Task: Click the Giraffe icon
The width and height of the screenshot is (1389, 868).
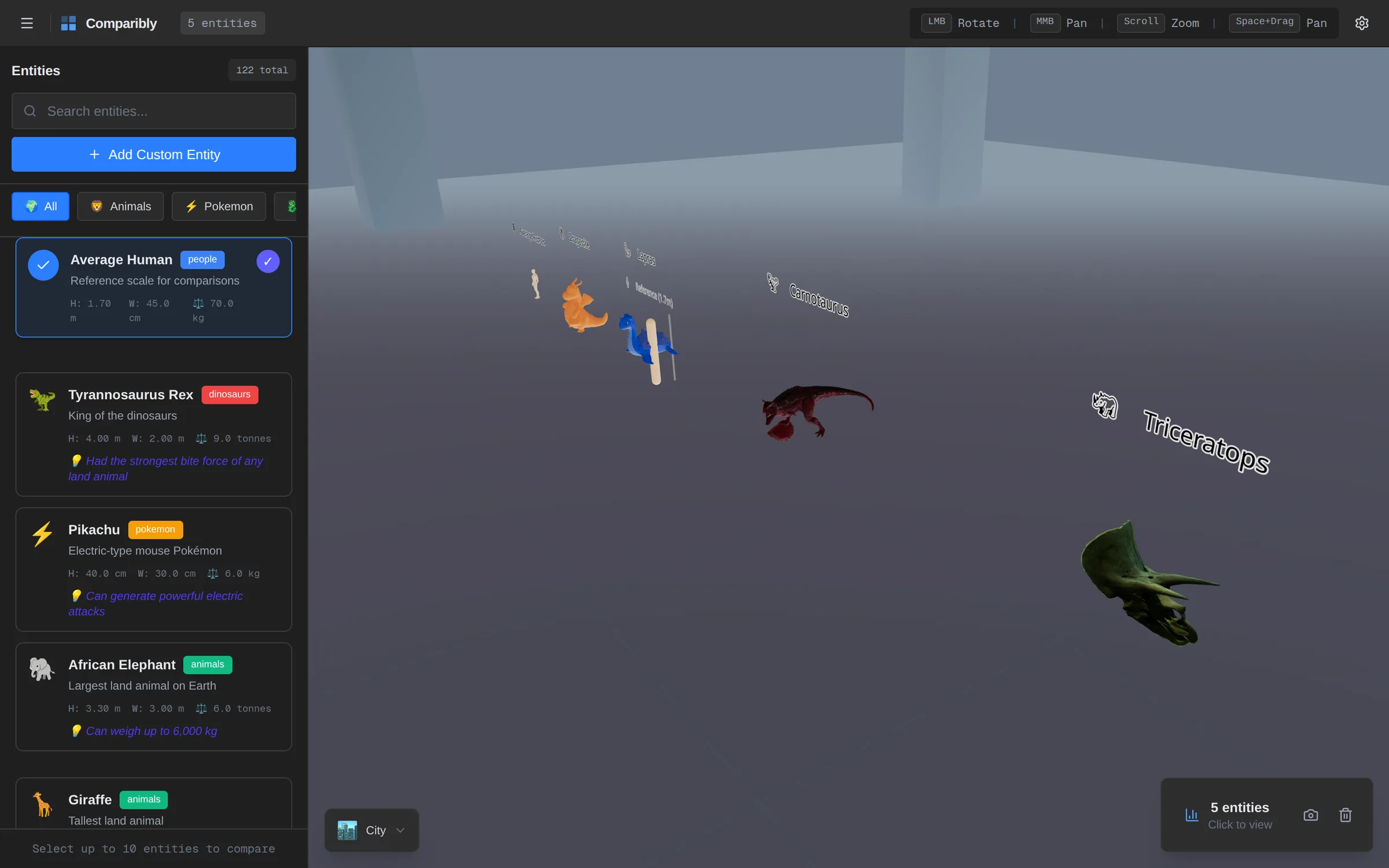Action: click(42, 804)
